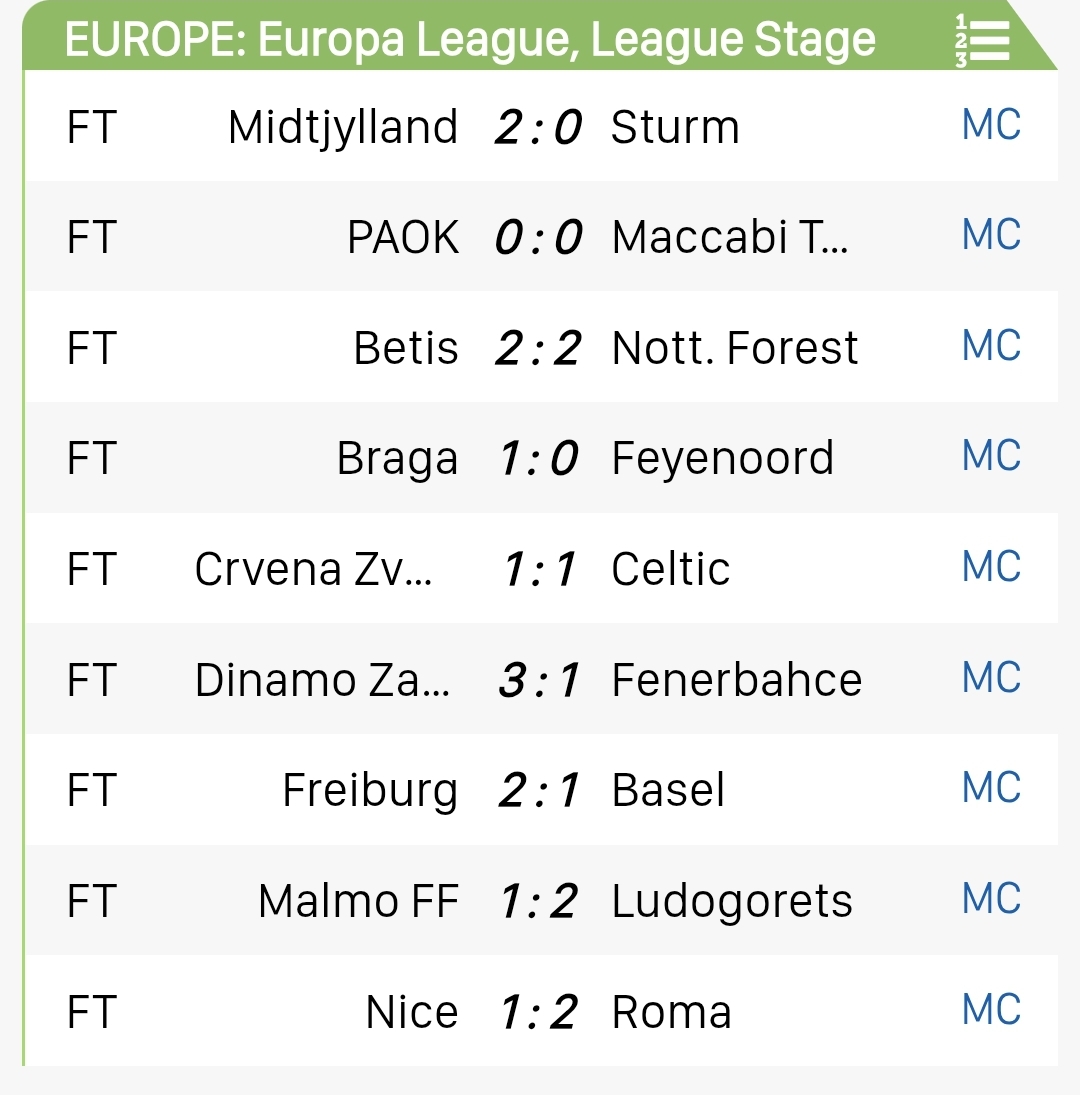Click the FT status of the PAOK match
This screenshot has height=1095, width=1080.
92,238
